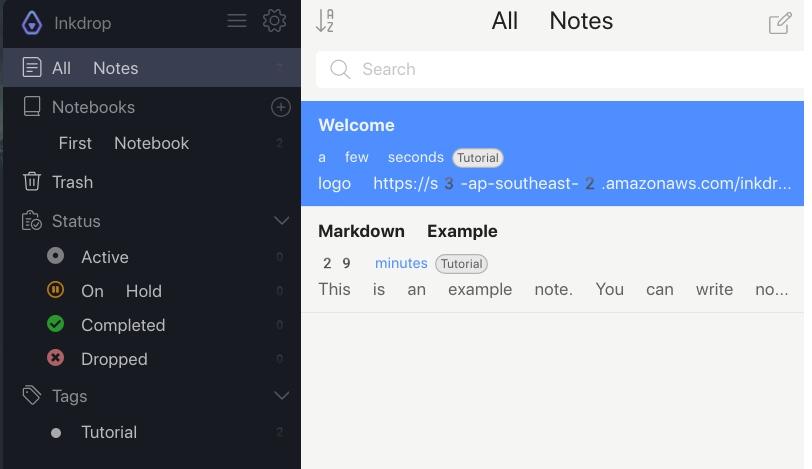Create a new note with the compose icon
Viewport: 812px width, 469px height.
click(780, 23)
